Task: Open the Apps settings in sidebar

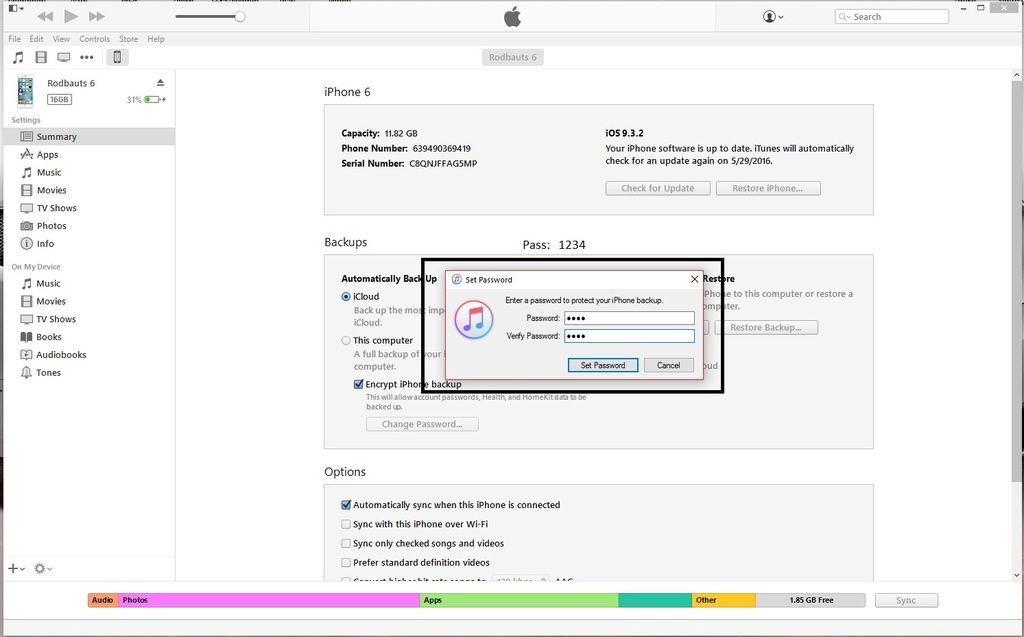Action: 47,155
